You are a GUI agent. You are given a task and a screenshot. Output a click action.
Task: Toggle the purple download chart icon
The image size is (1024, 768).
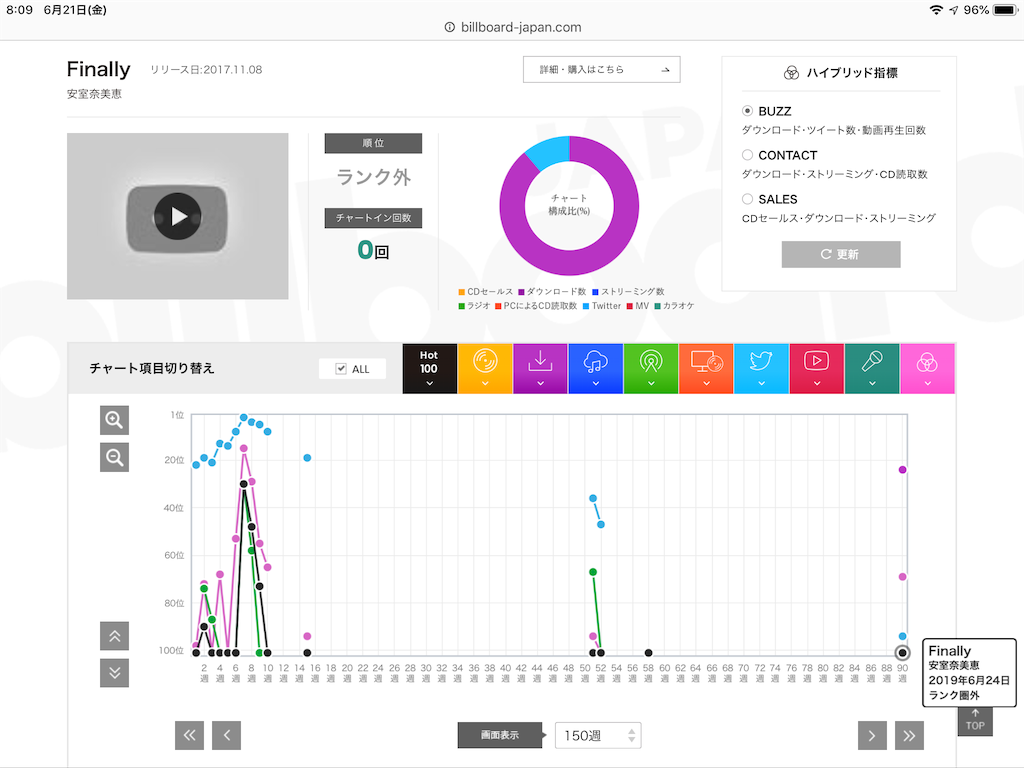[540, 368]
